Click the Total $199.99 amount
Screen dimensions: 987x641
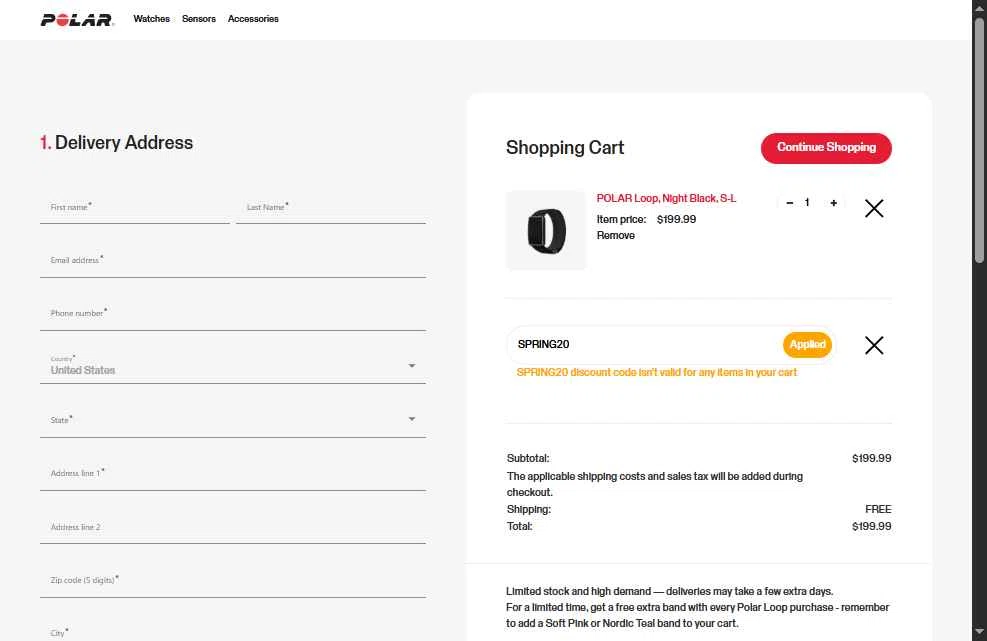(x=871, y=526)
